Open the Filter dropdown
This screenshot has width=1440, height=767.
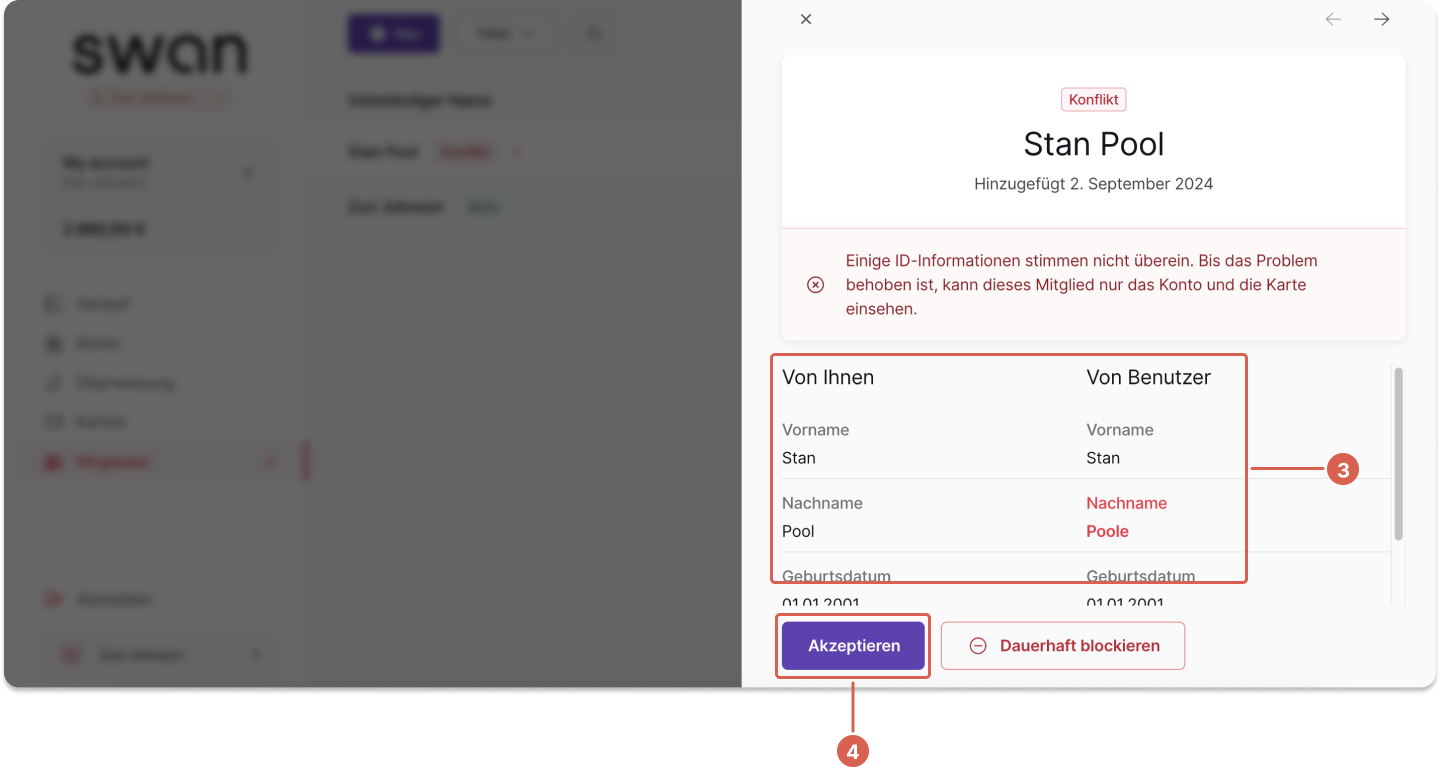coord(505,34)
